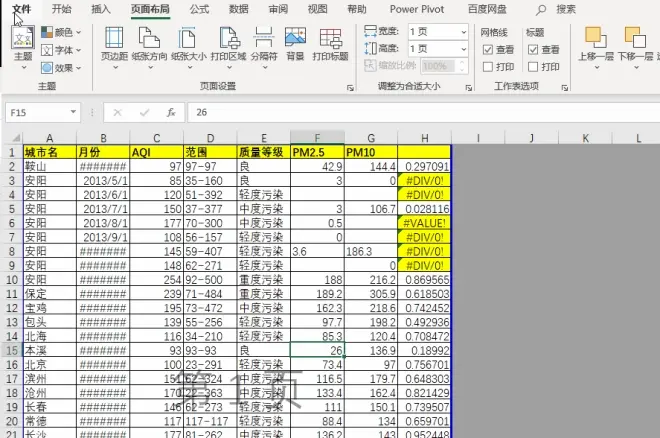Open the paper Size (纸张大小) menu

point(189,46)
